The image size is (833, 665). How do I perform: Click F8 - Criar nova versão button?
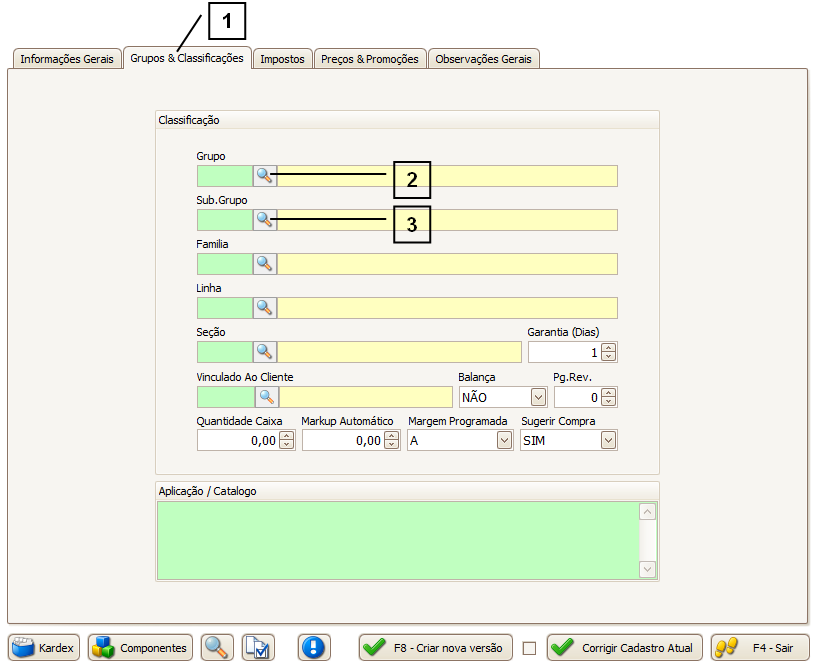click(436, 648)
